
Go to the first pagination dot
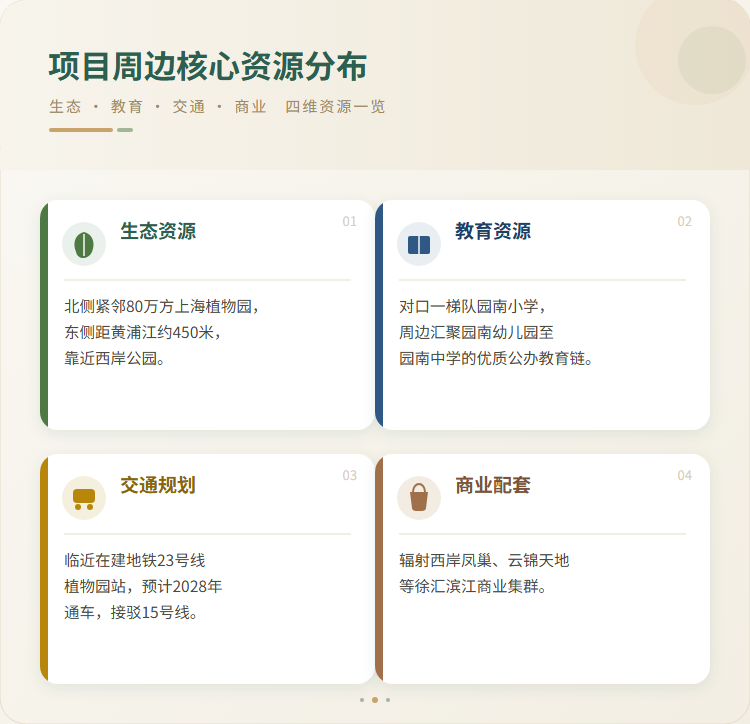click(x=362, y=700)
